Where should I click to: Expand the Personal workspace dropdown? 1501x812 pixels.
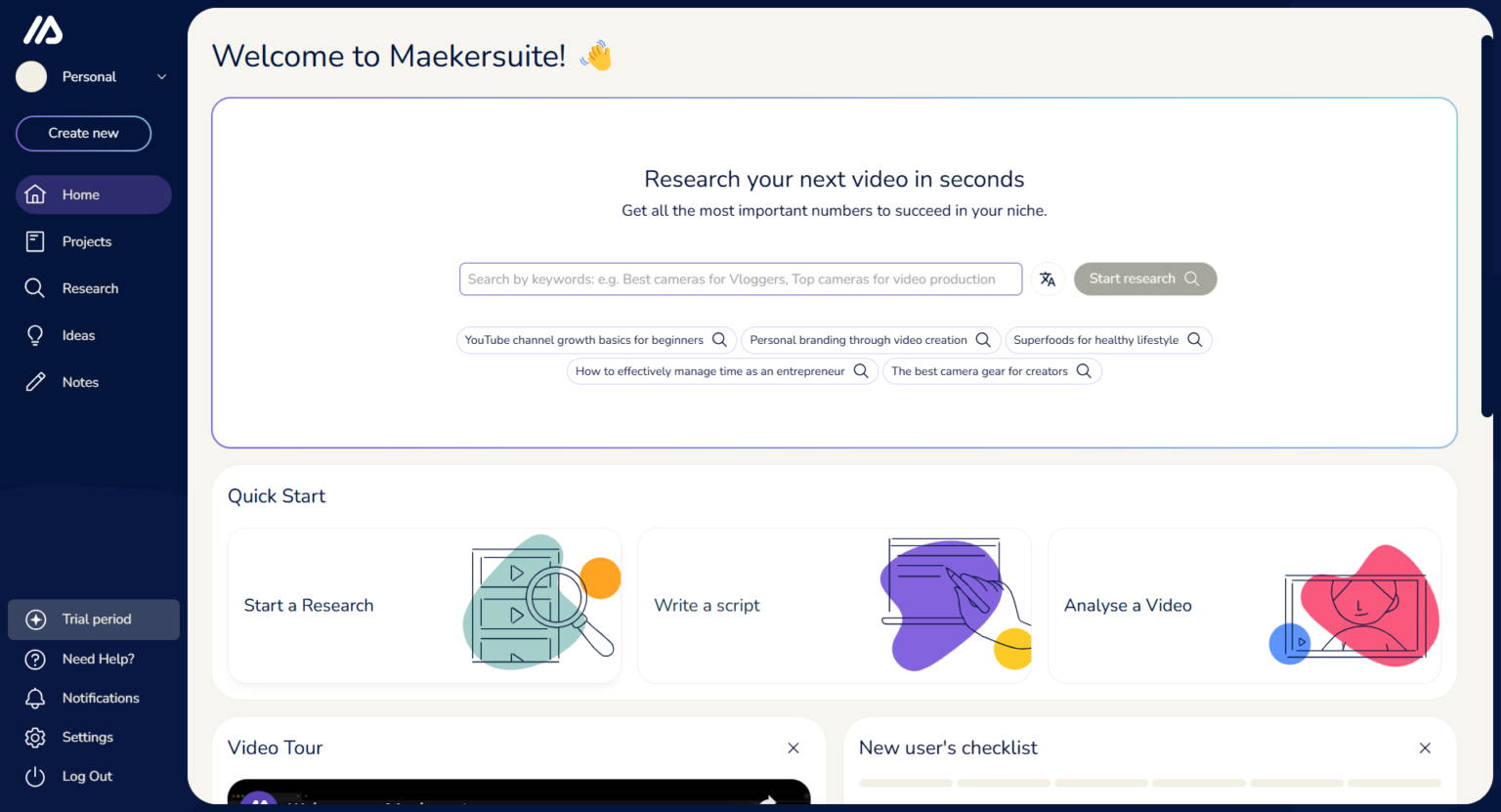[x=161, y=77]
